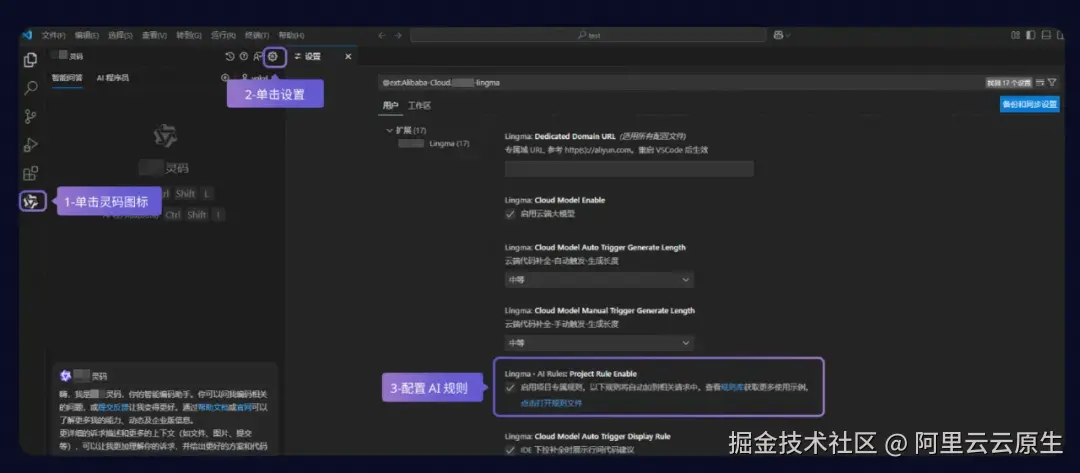Open the 编辑(E) menu
Screen dimensions: 1080x473
(x=87, y=35)
